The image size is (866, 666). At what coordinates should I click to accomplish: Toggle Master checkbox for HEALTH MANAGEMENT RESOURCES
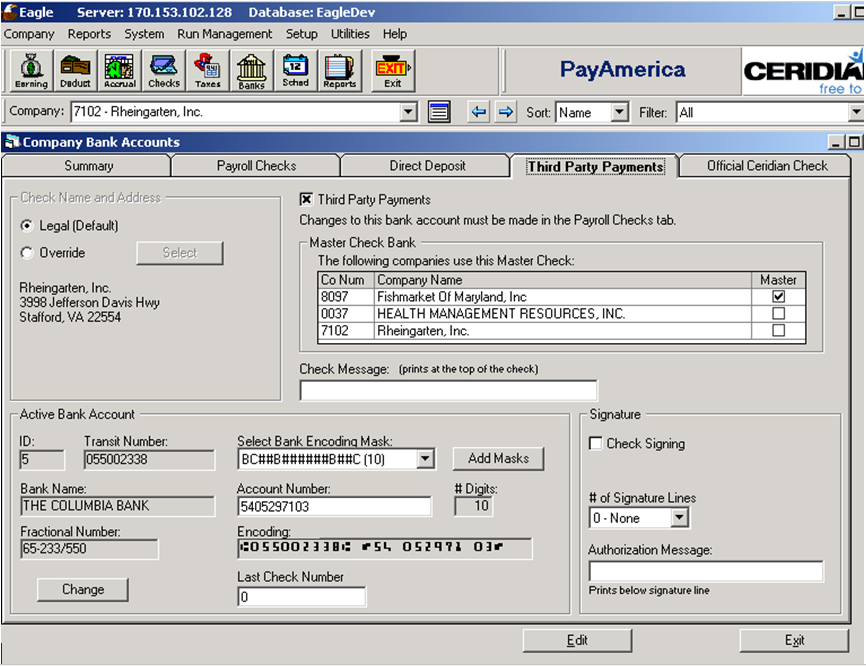[778, 314]
